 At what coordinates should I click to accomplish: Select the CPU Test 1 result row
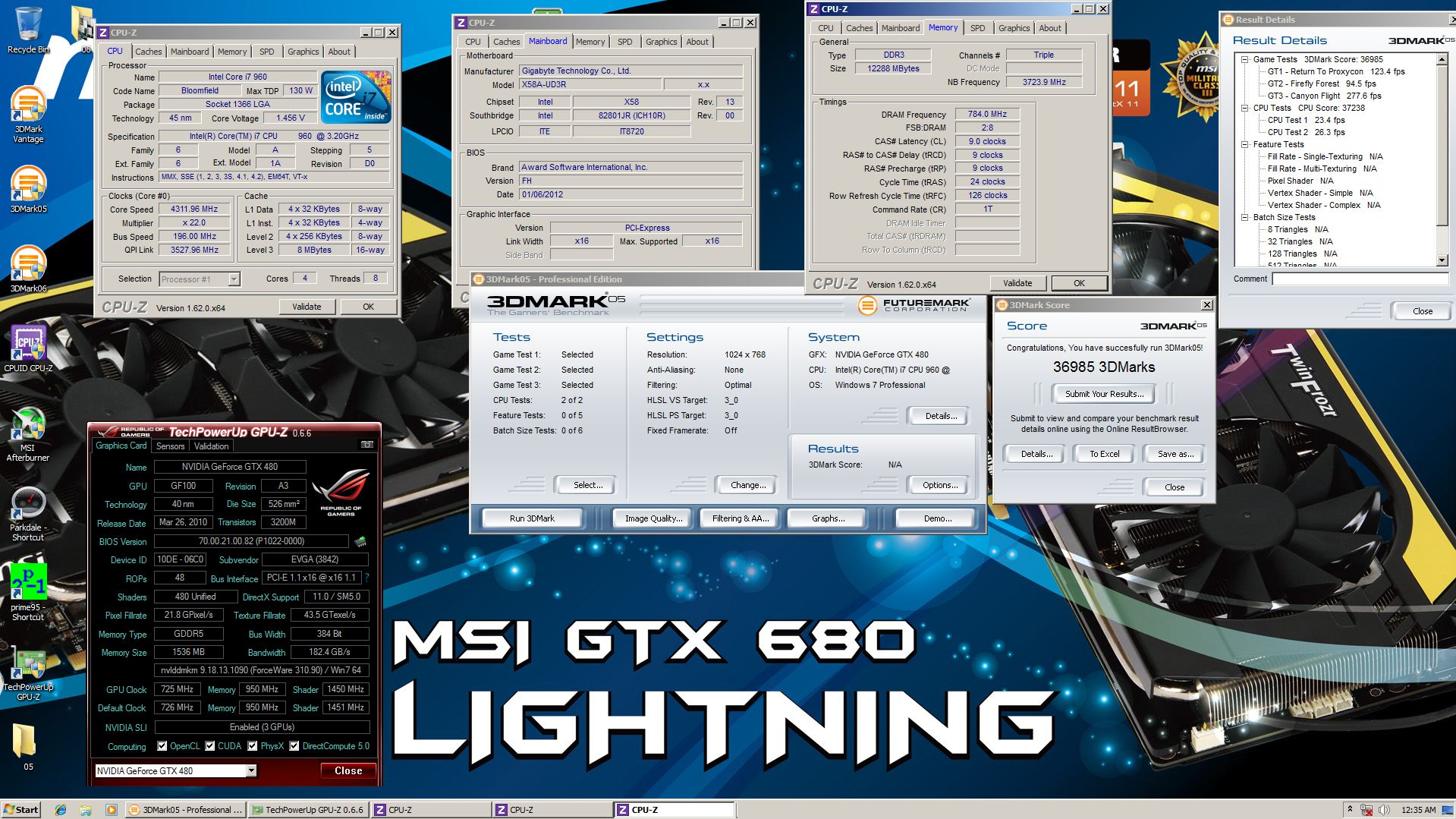tap(1306, 120)
